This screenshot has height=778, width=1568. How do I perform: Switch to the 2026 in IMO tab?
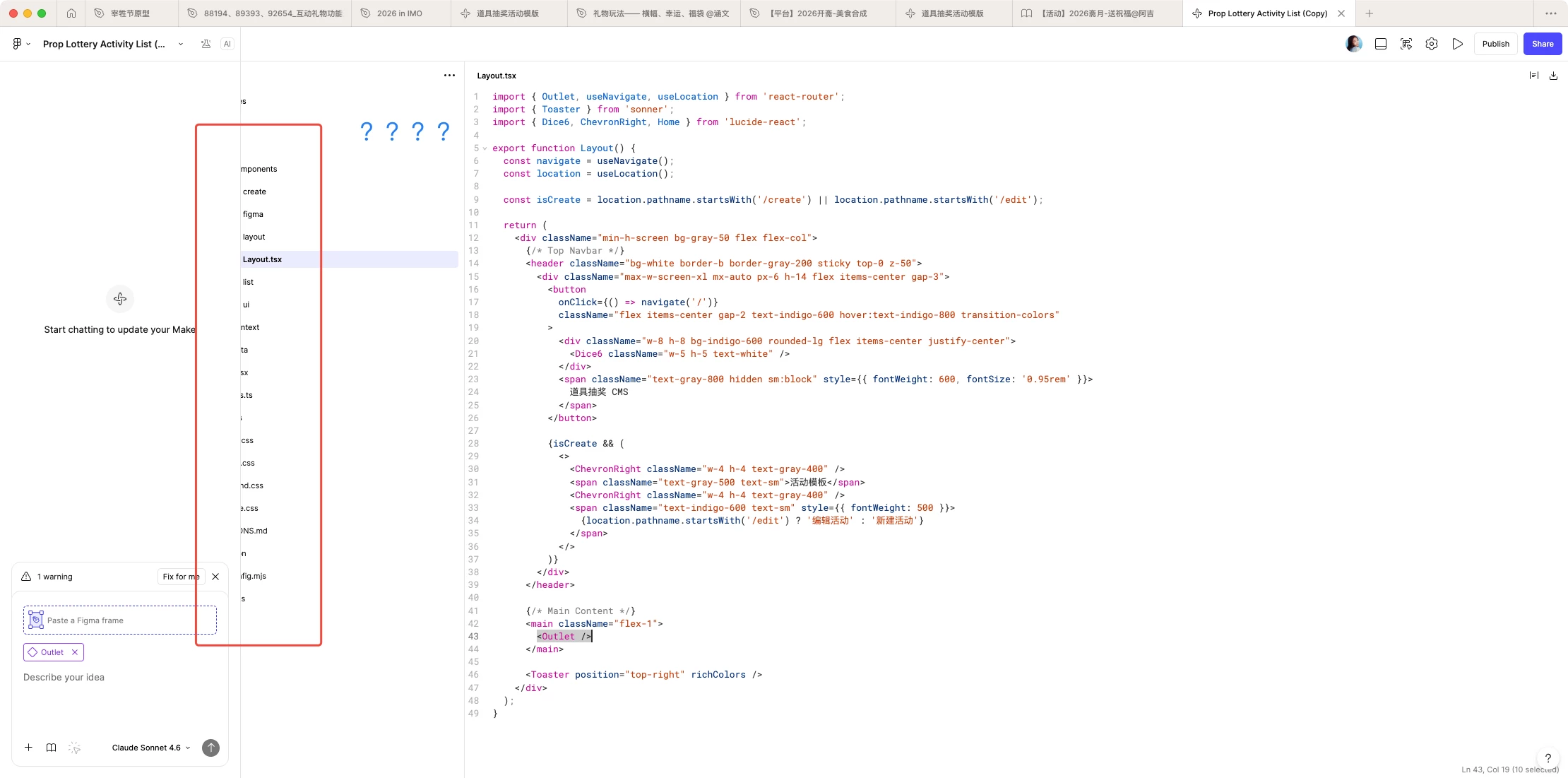pos(400,13)
